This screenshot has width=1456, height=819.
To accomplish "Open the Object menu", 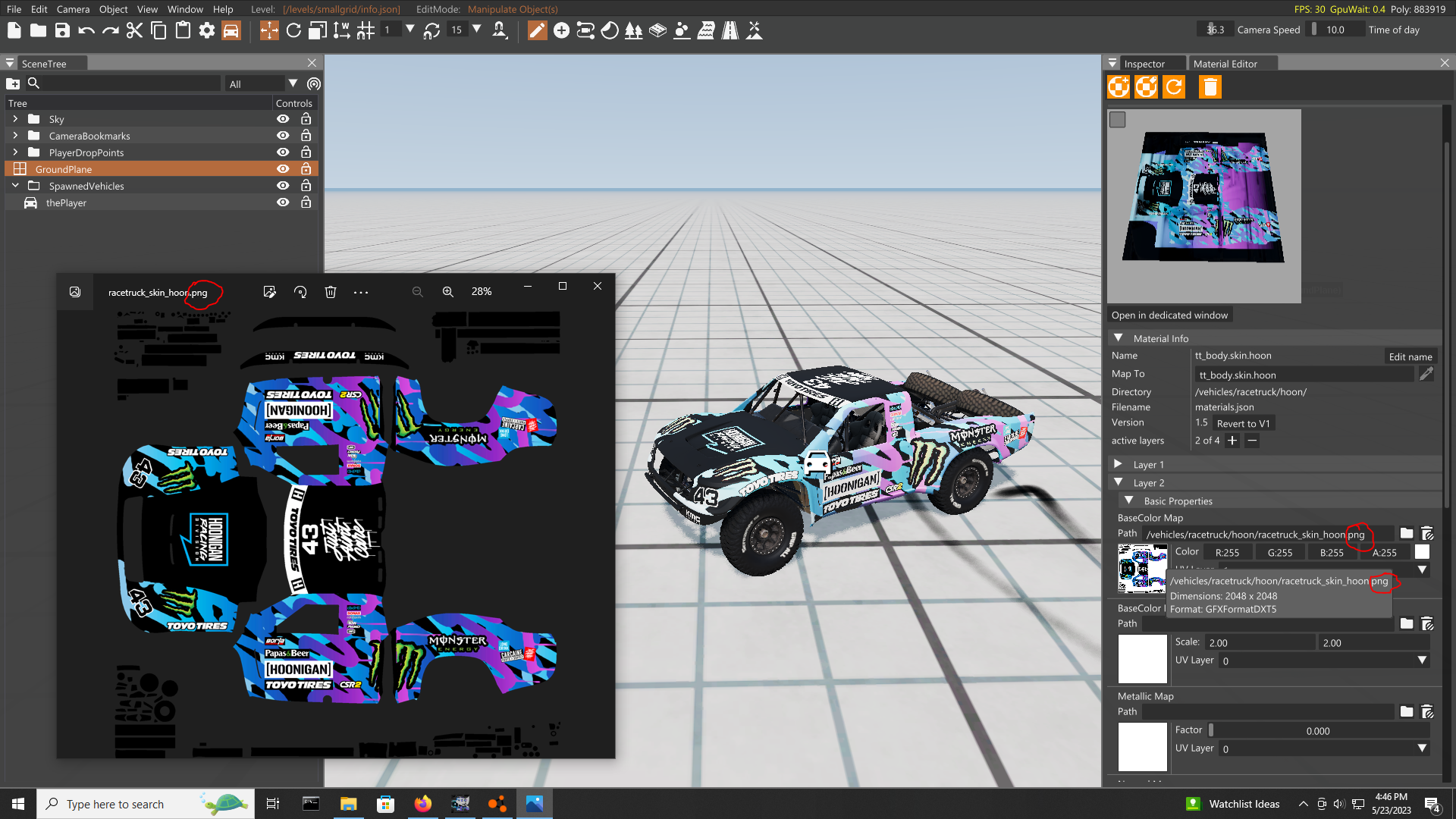I will 113,9.
